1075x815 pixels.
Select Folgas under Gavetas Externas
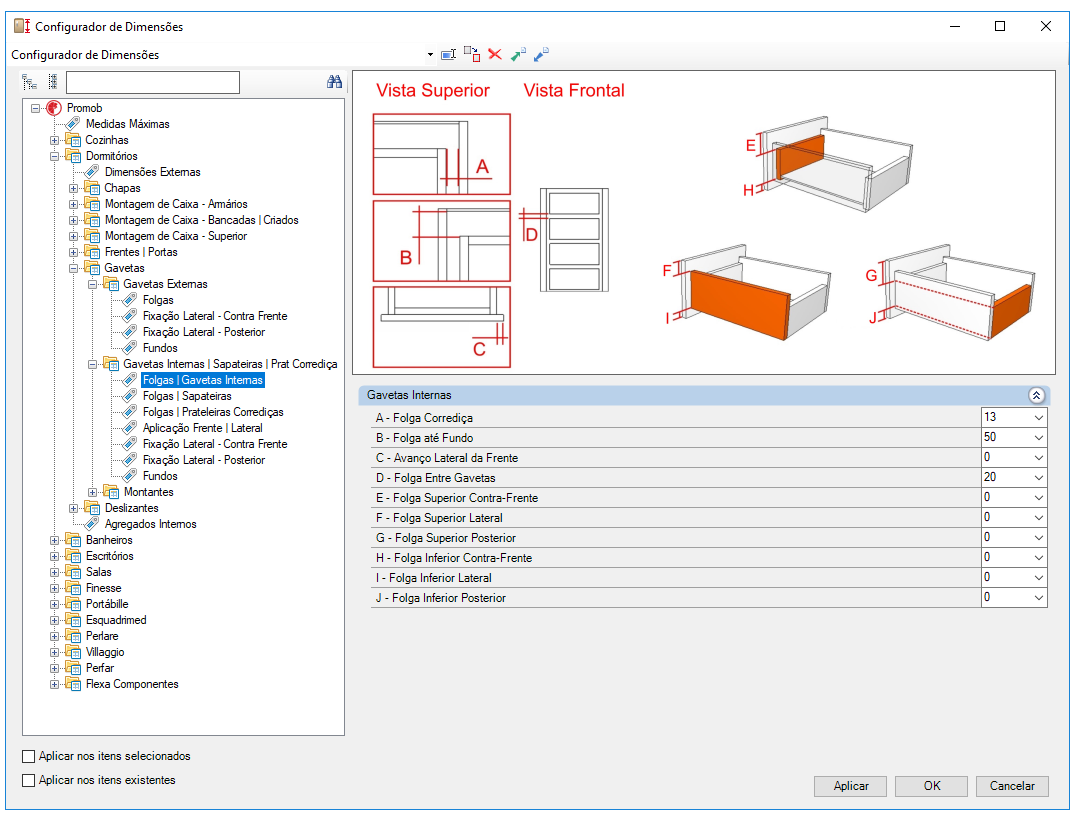[x=158, y=300]
